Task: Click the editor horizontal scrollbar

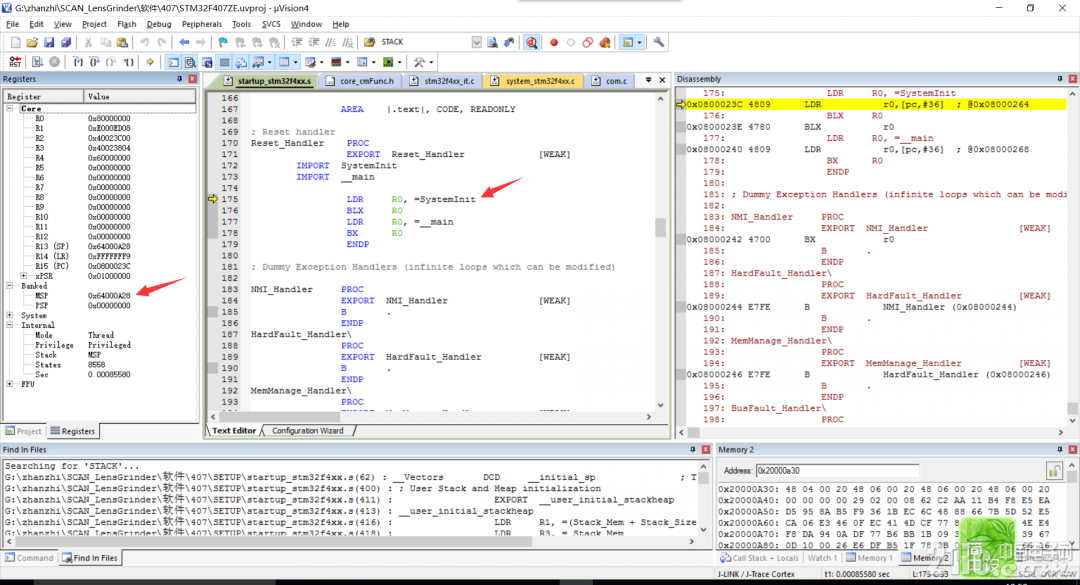Action: 430,417
